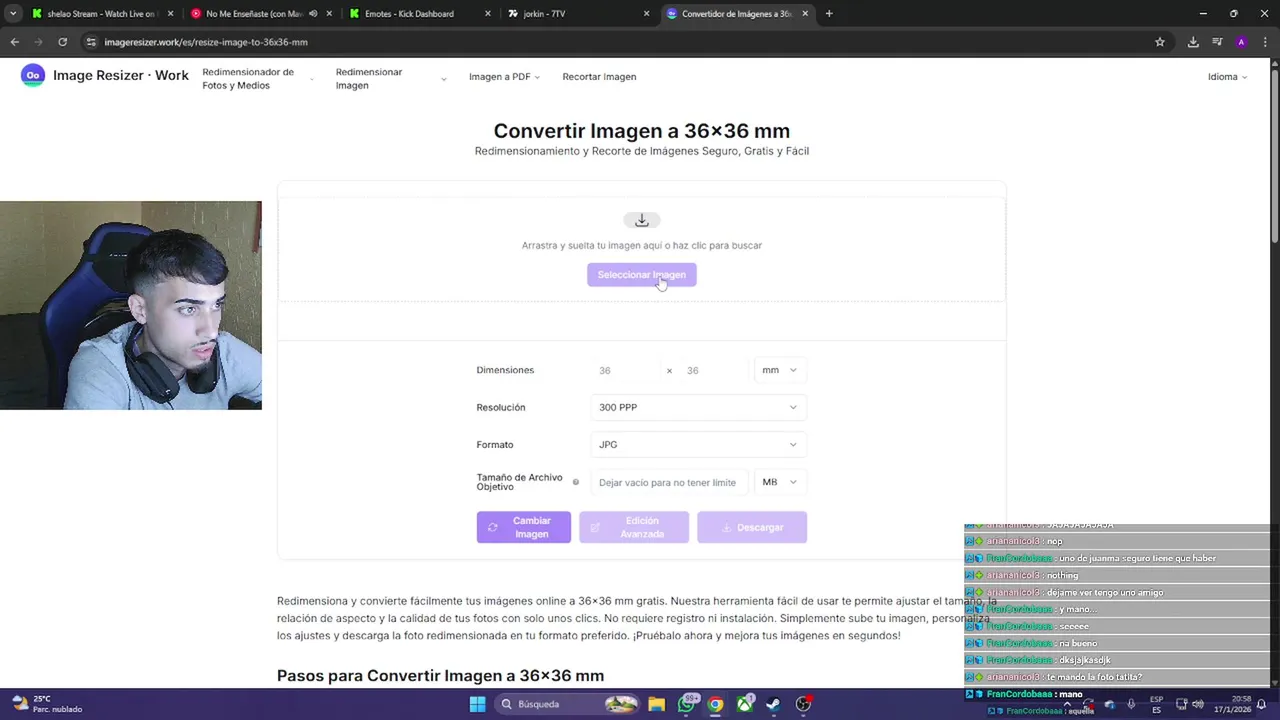1280x720 pixels.
Task: Close the Emotes - Kick Dashboard tab
Action: 488,14
